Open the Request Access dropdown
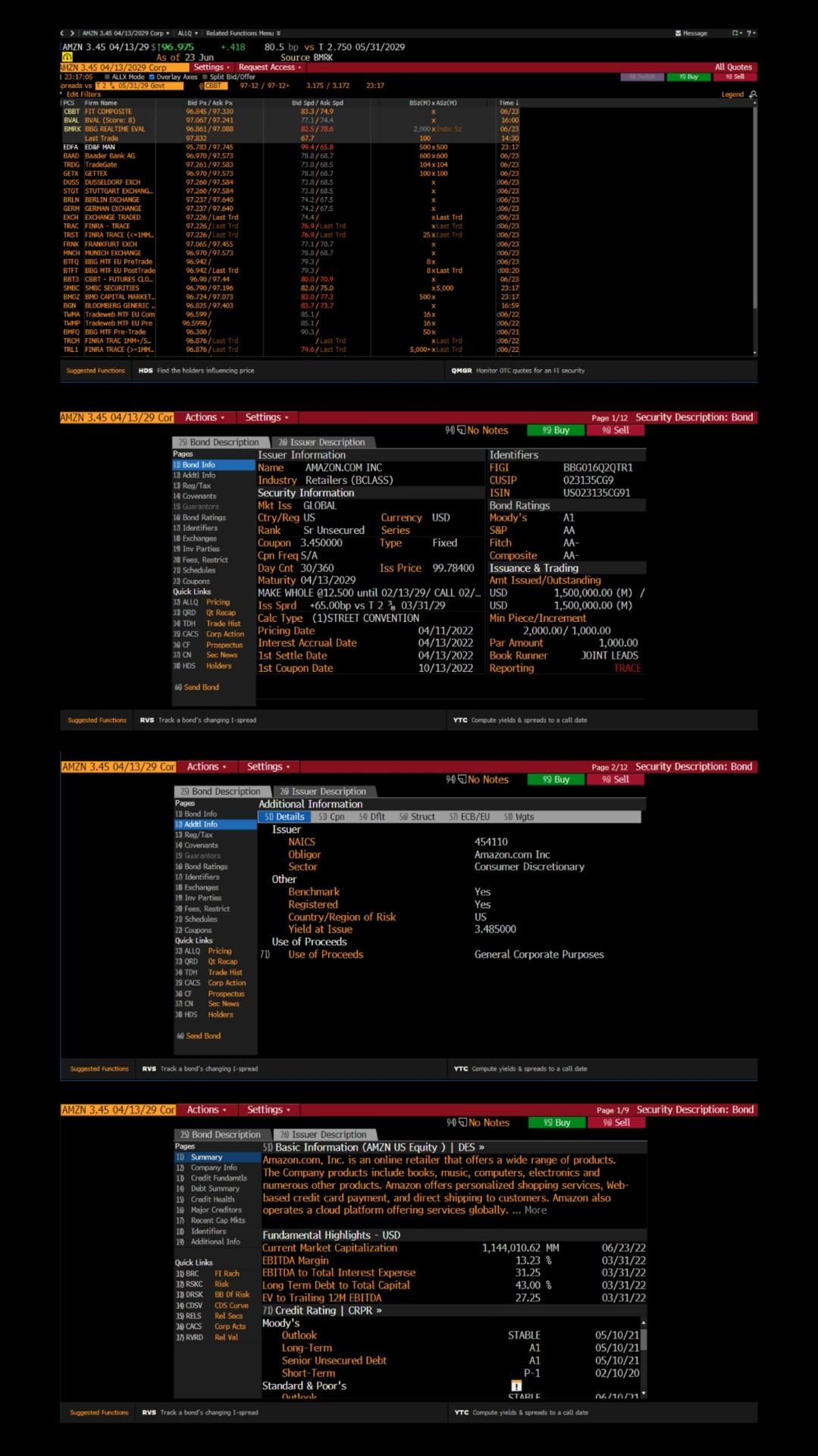Screen dimensions: 818x1456 270,67
